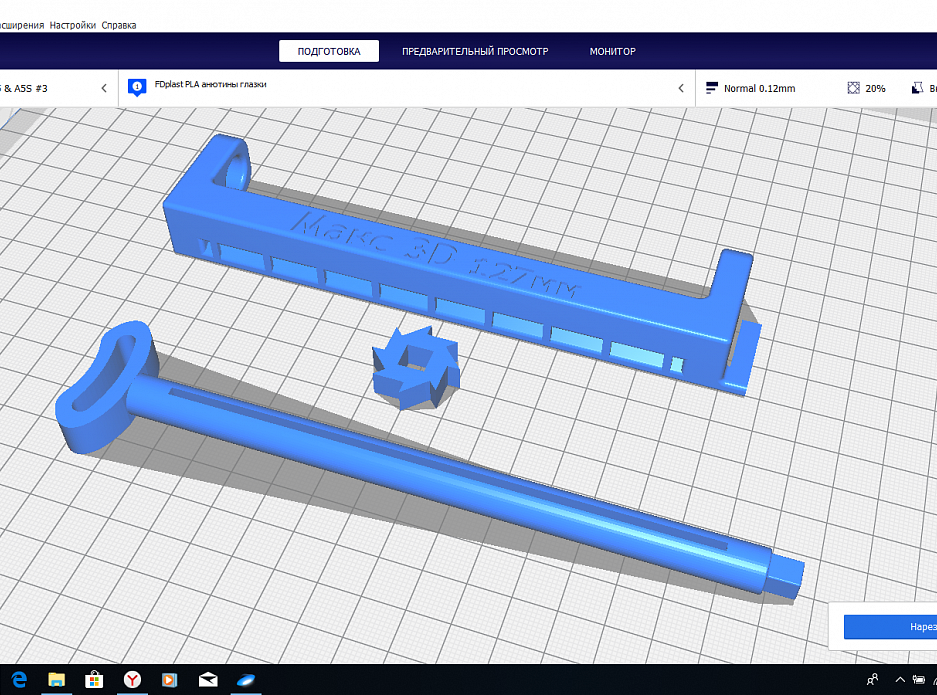Image resolution: width=937 pixels, height=695 pixels.
Task: Open Yandex Browser from the taskbar
Action: click(132, 680)
